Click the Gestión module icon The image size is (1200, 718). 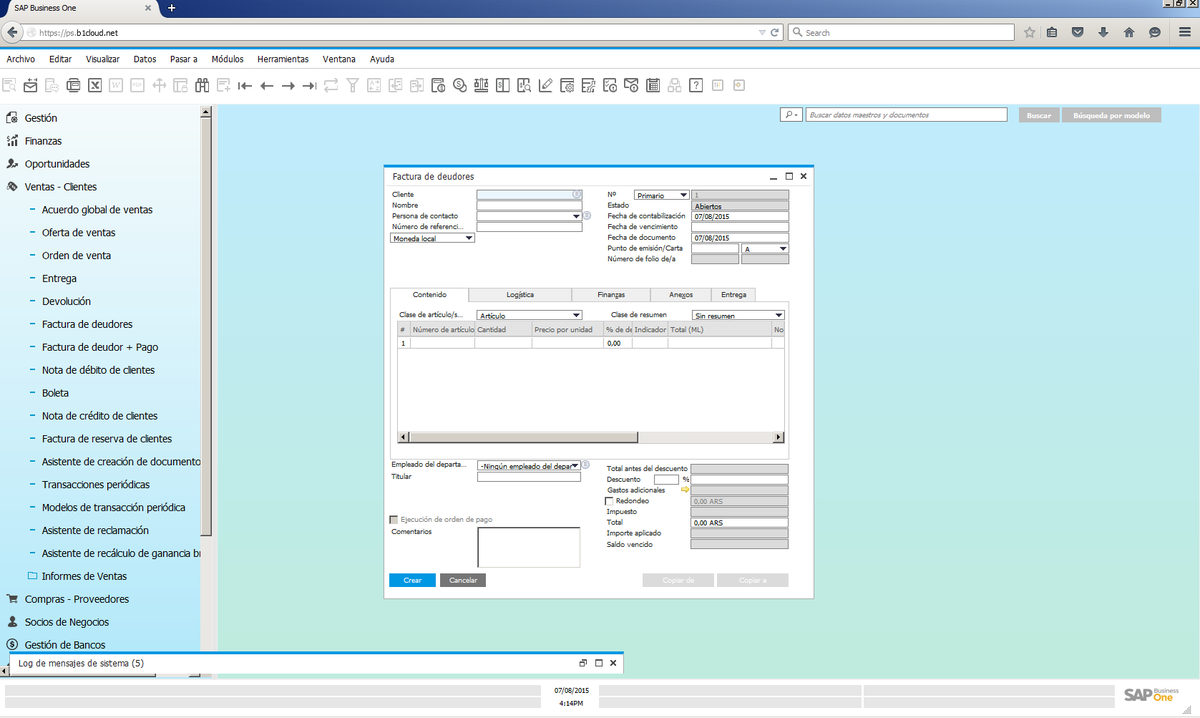coord(13,118)
